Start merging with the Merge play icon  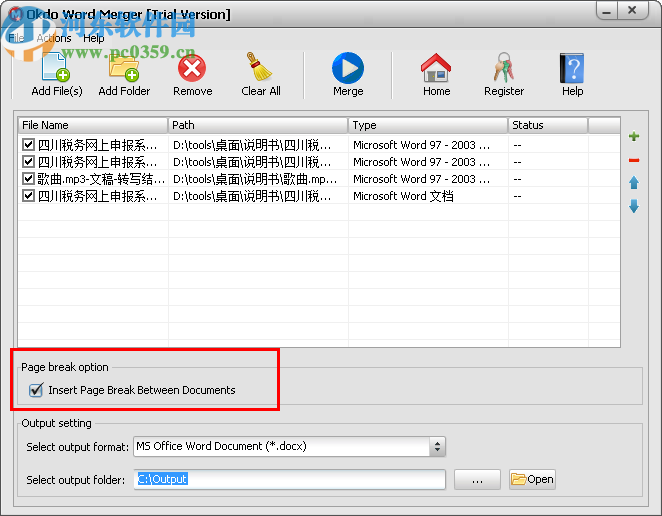tap(348, 68)
